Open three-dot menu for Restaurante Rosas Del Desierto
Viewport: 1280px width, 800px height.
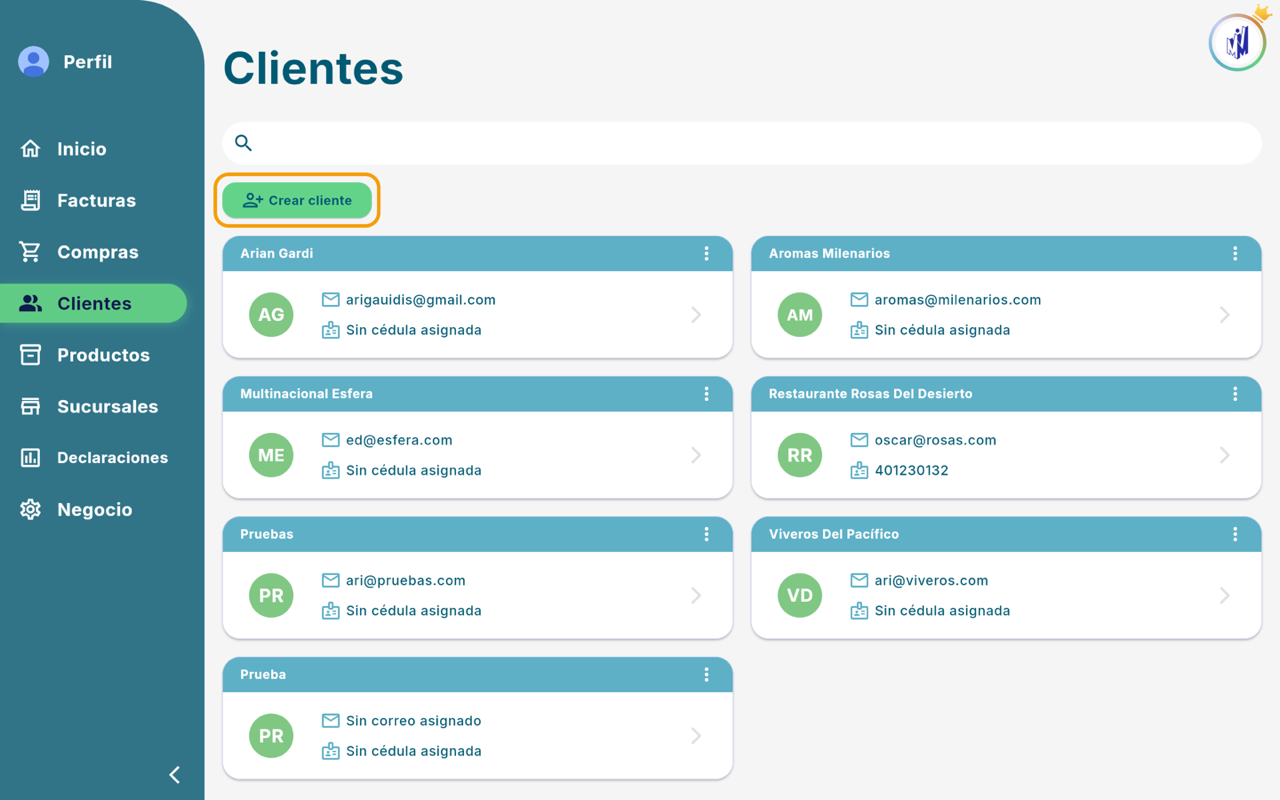tap(1235, 394)
